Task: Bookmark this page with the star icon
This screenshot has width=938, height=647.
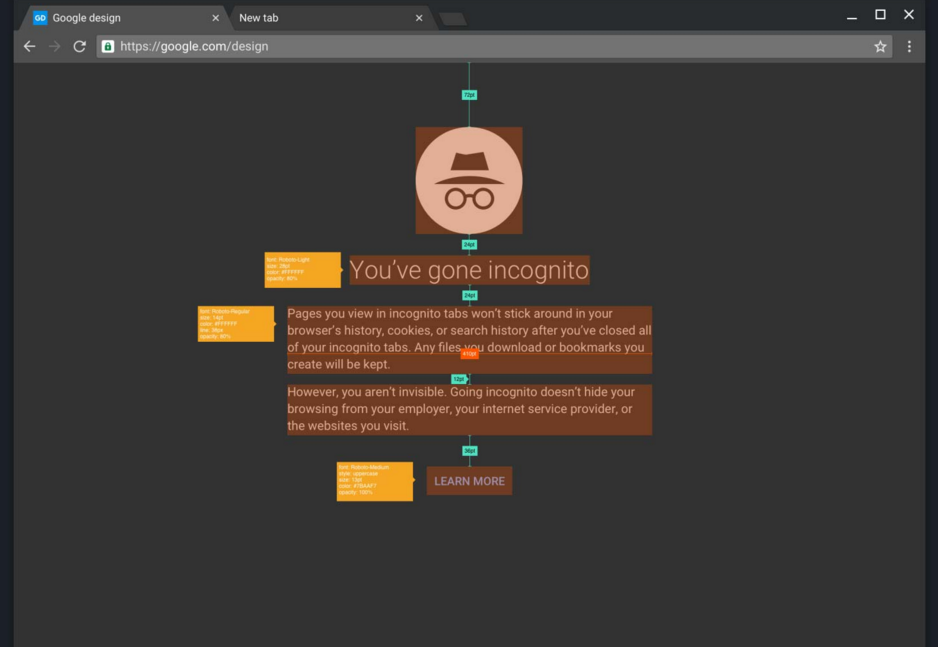Action: [880, 46]
